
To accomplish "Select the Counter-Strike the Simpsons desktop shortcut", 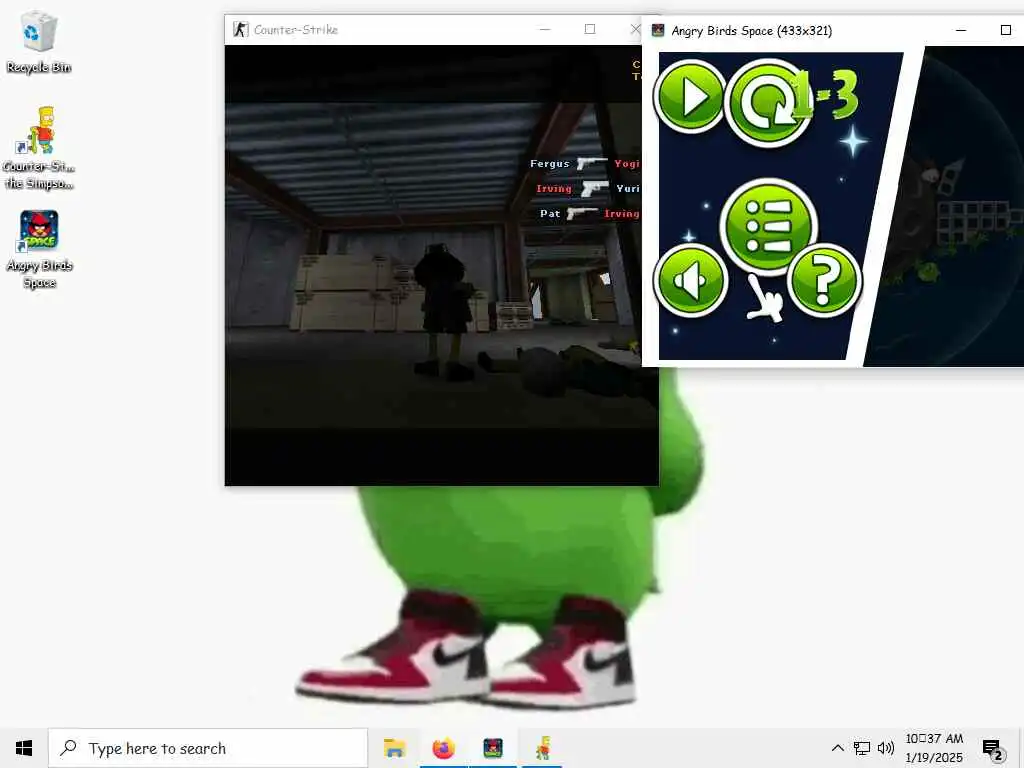I will pyautogui.click(x=39, y=148).
